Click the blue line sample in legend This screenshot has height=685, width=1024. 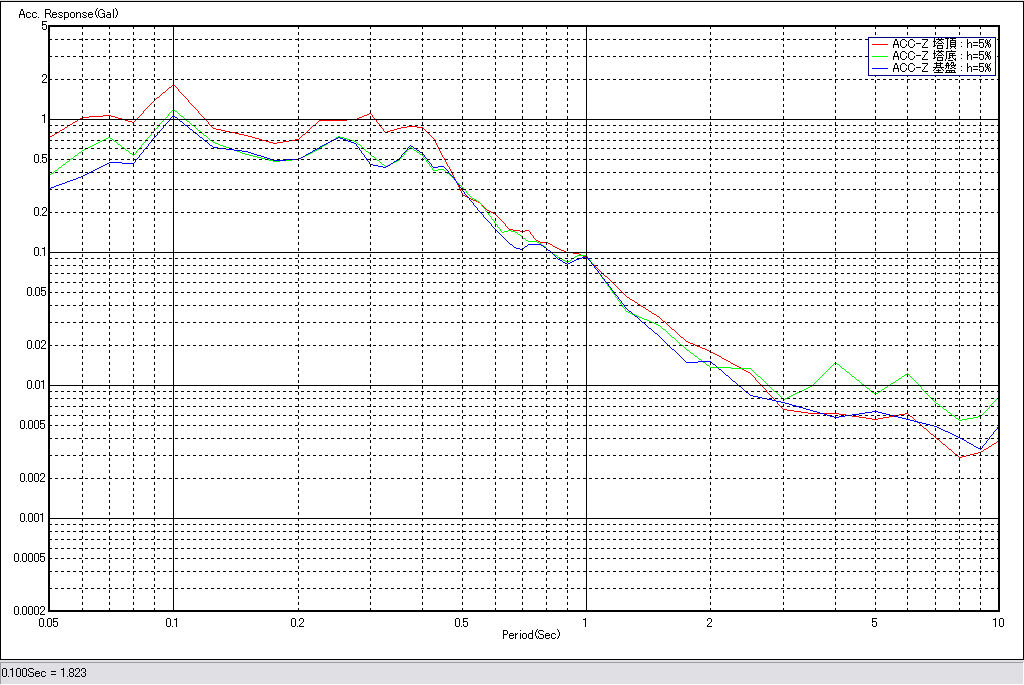(880, 68)
